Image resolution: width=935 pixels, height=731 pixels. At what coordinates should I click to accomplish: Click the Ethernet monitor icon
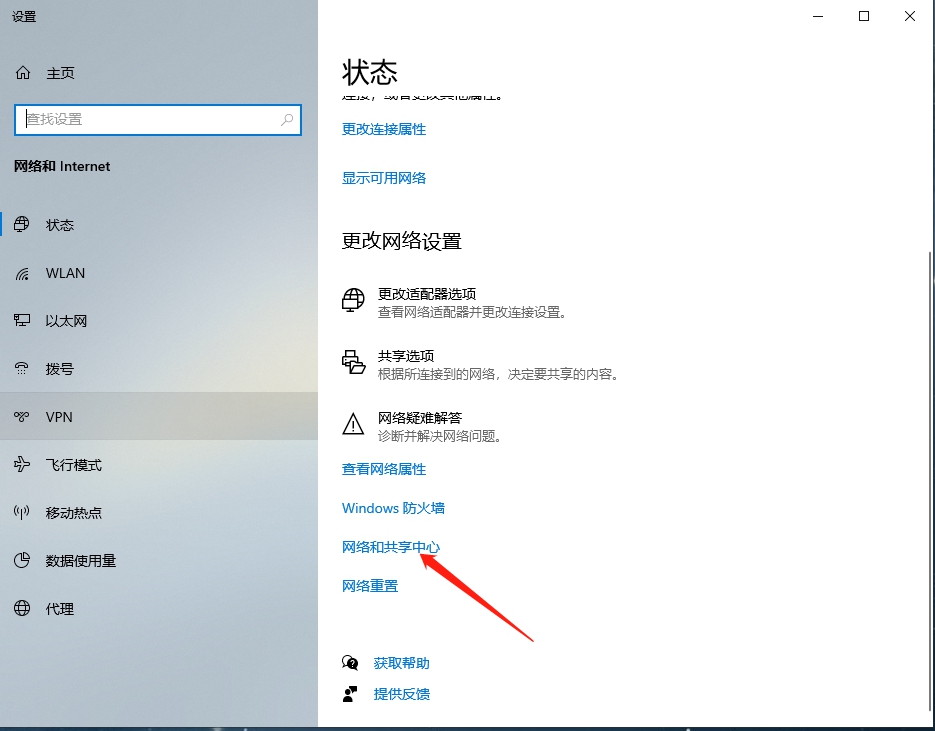coord(22,321)
